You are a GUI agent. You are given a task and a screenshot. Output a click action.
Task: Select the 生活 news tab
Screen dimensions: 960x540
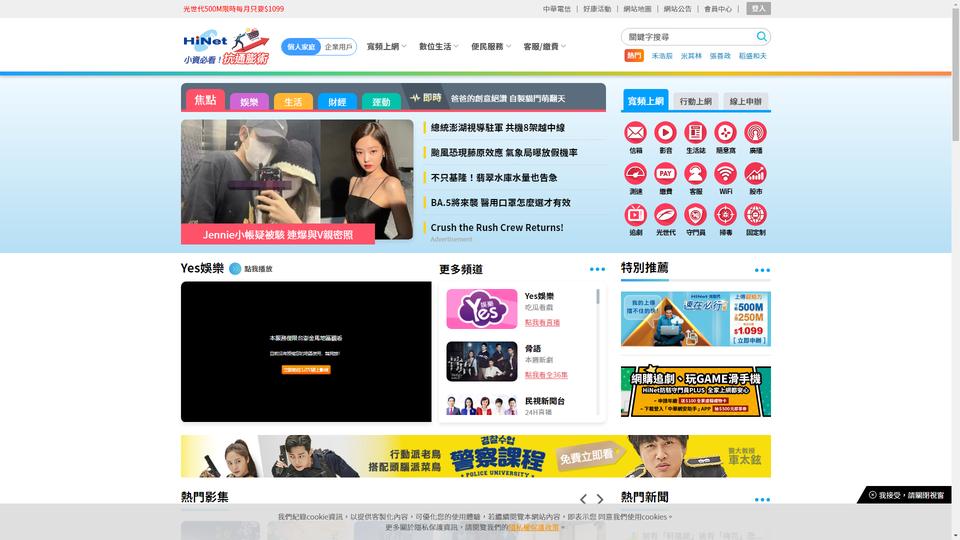coord(293,102)
